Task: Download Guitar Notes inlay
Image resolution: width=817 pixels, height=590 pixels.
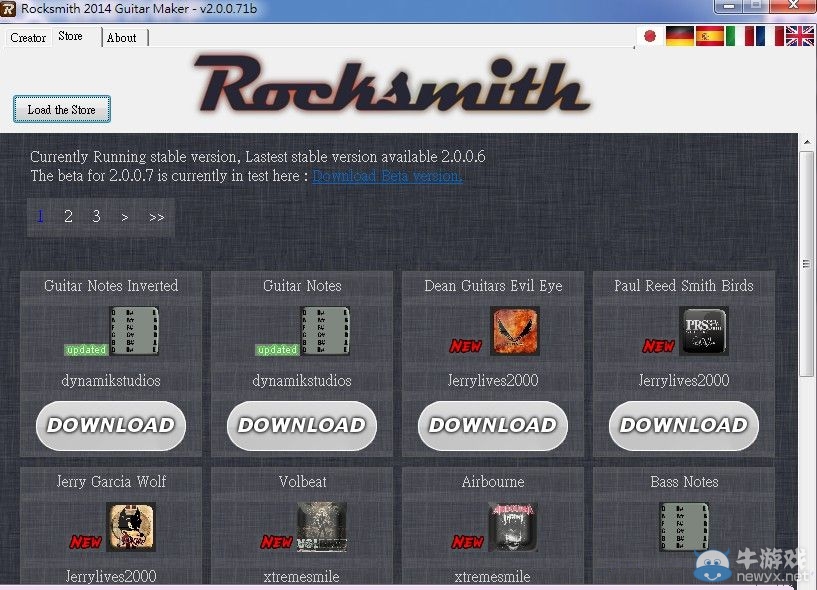Action: tap(302, 425)
